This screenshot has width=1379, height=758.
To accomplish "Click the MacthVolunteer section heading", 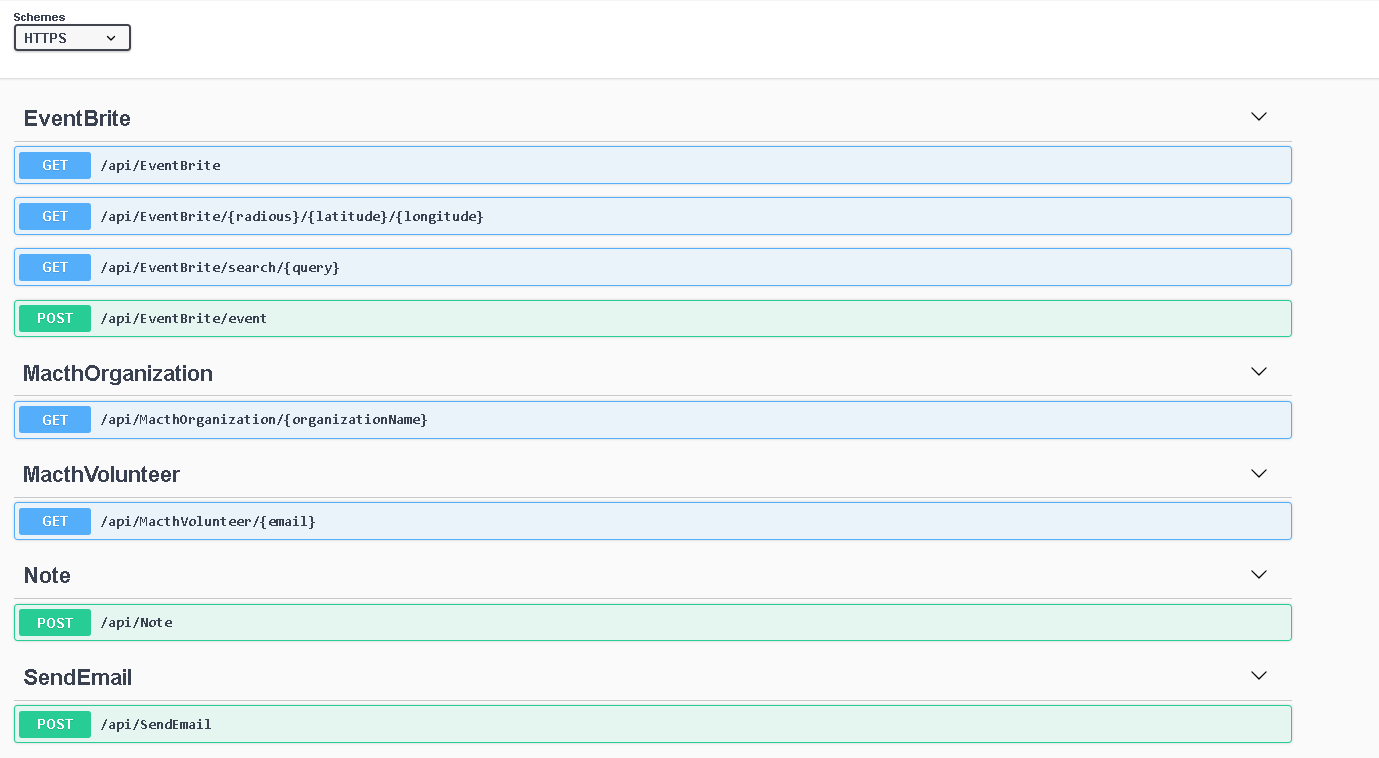I will (101, 474).
